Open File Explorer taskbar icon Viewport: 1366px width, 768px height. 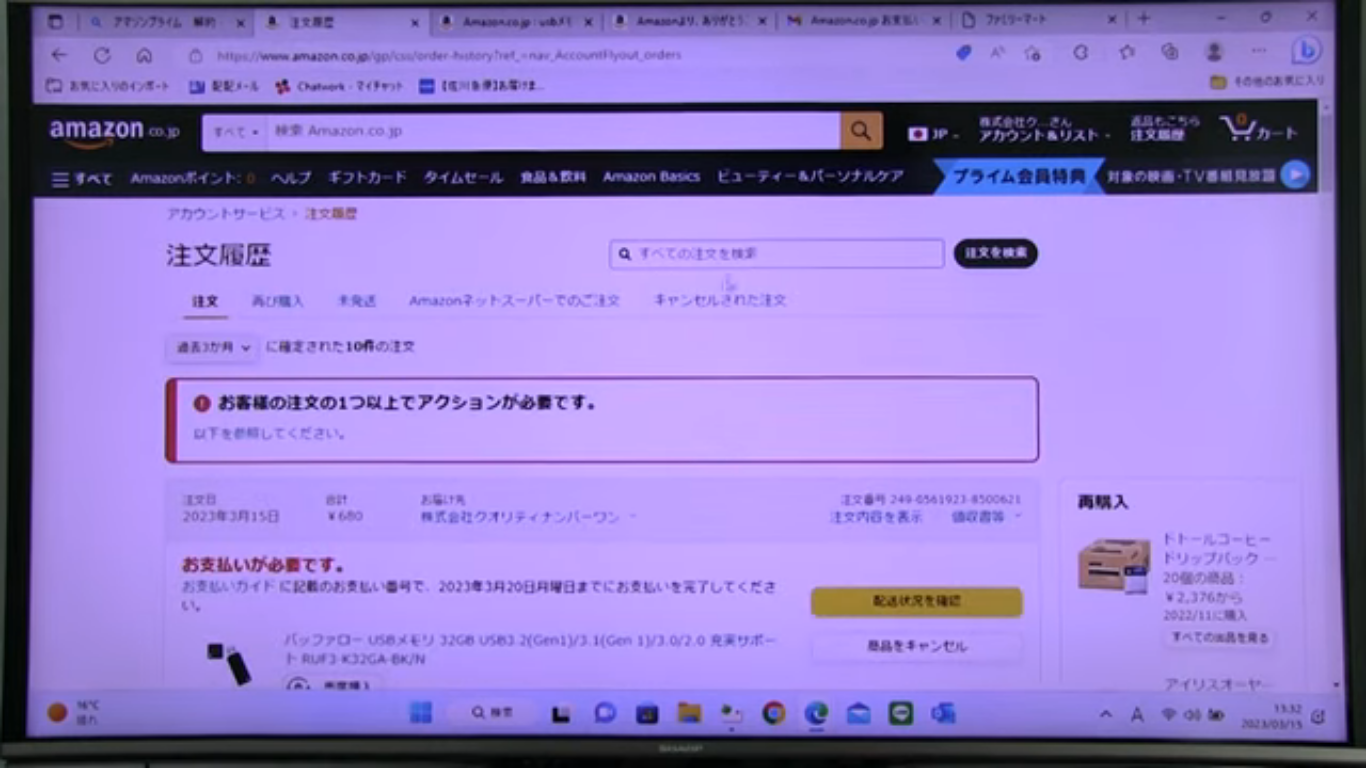689,713
